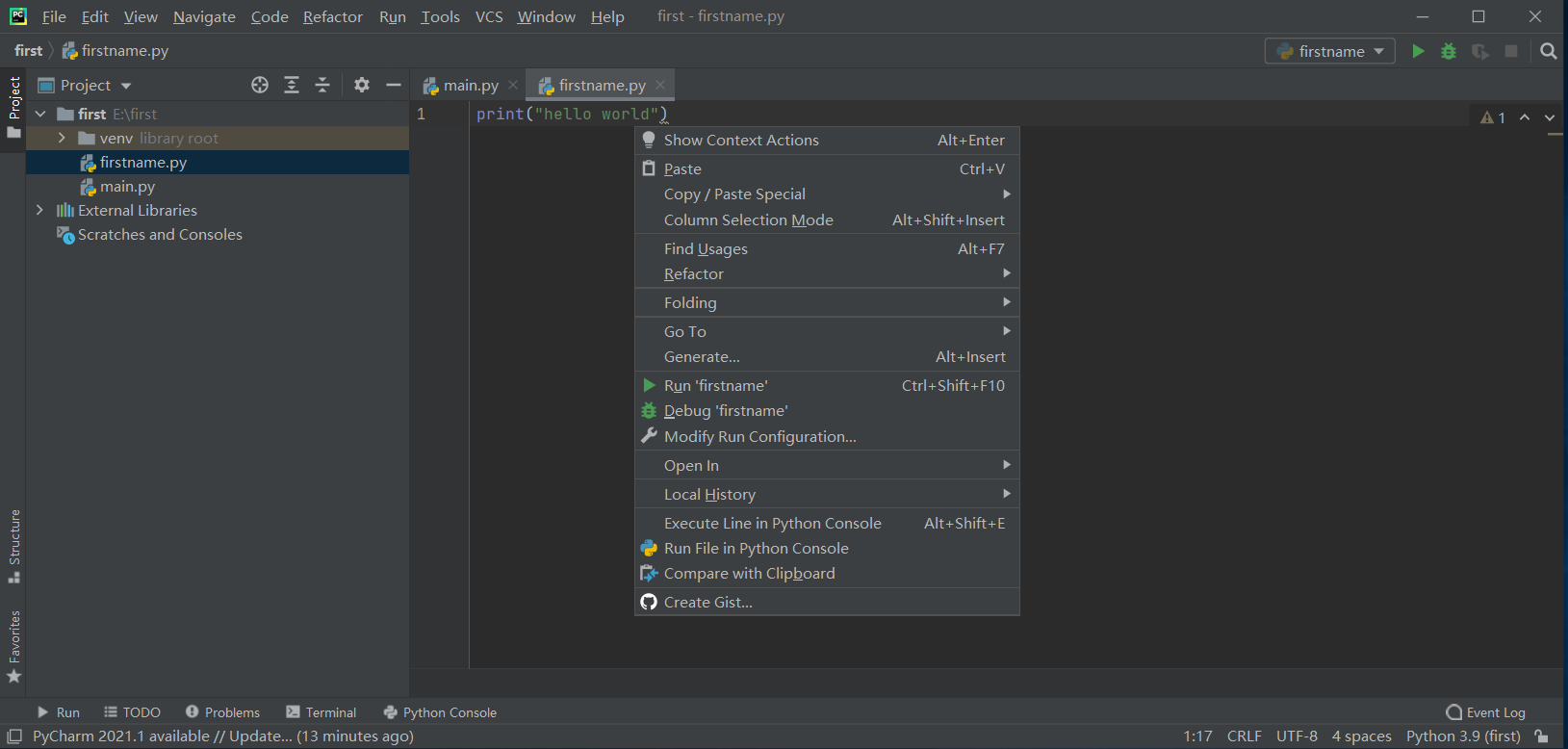Open the Event Log
Screen dimensions: 1568x749
coord(1485,712)
